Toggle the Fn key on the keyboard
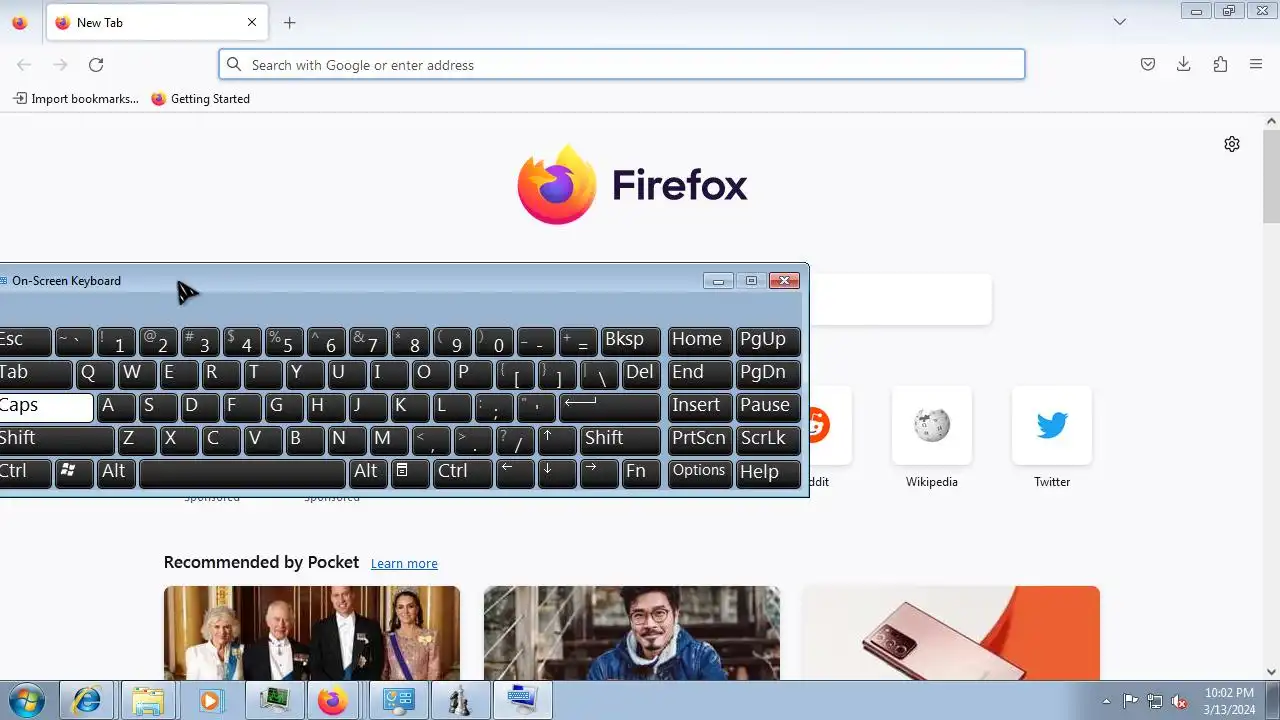Viewport: 1280px width, 720px height. (x=641, y=472)
